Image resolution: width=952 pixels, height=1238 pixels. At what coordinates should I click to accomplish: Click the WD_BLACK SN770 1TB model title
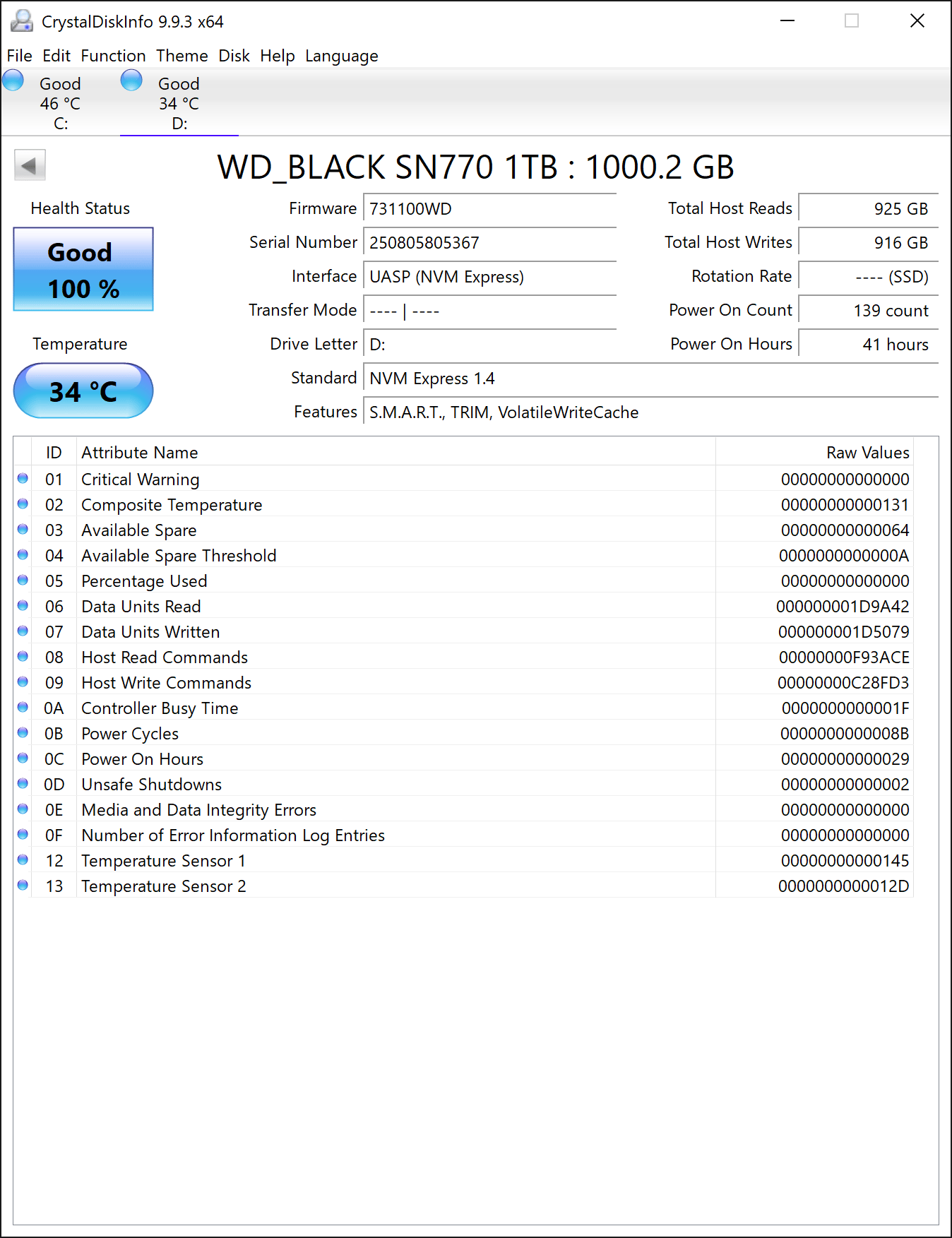pos(475,167)
